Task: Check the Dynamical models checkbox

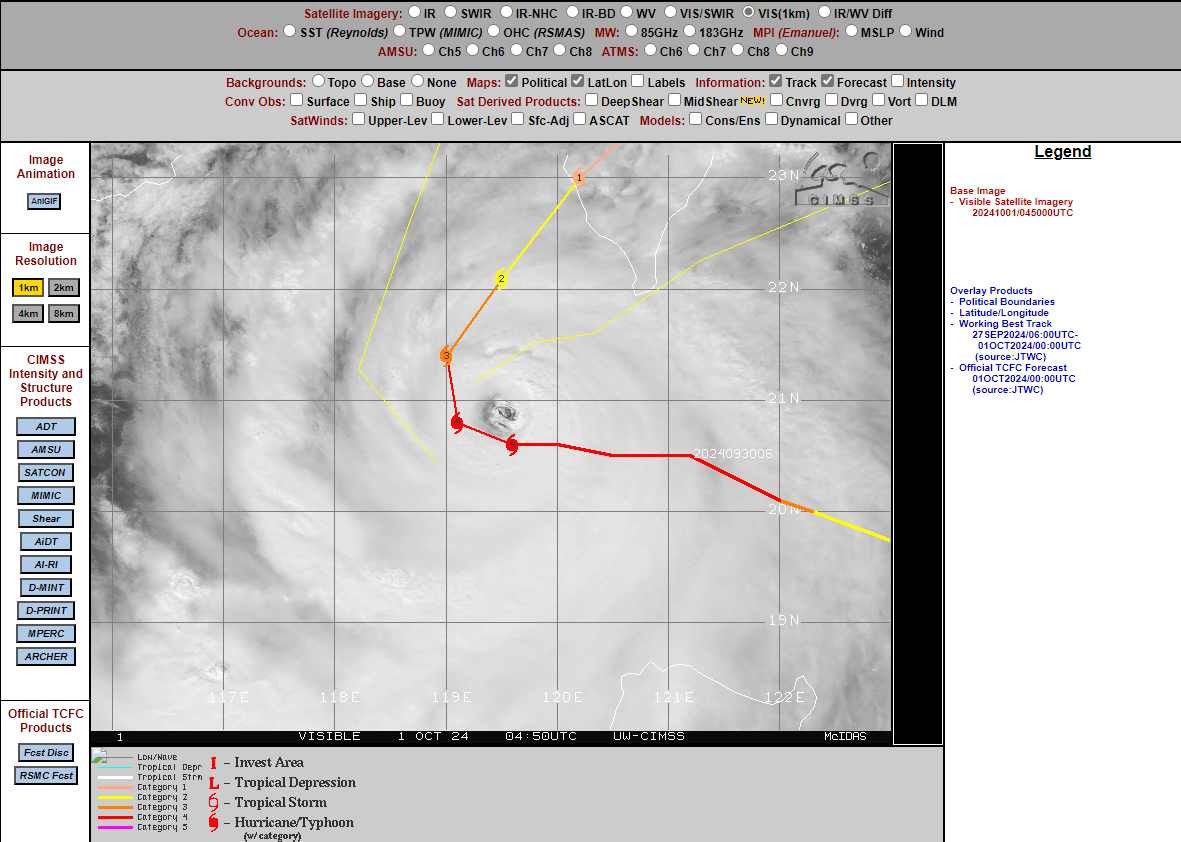Action: point(771,118)
